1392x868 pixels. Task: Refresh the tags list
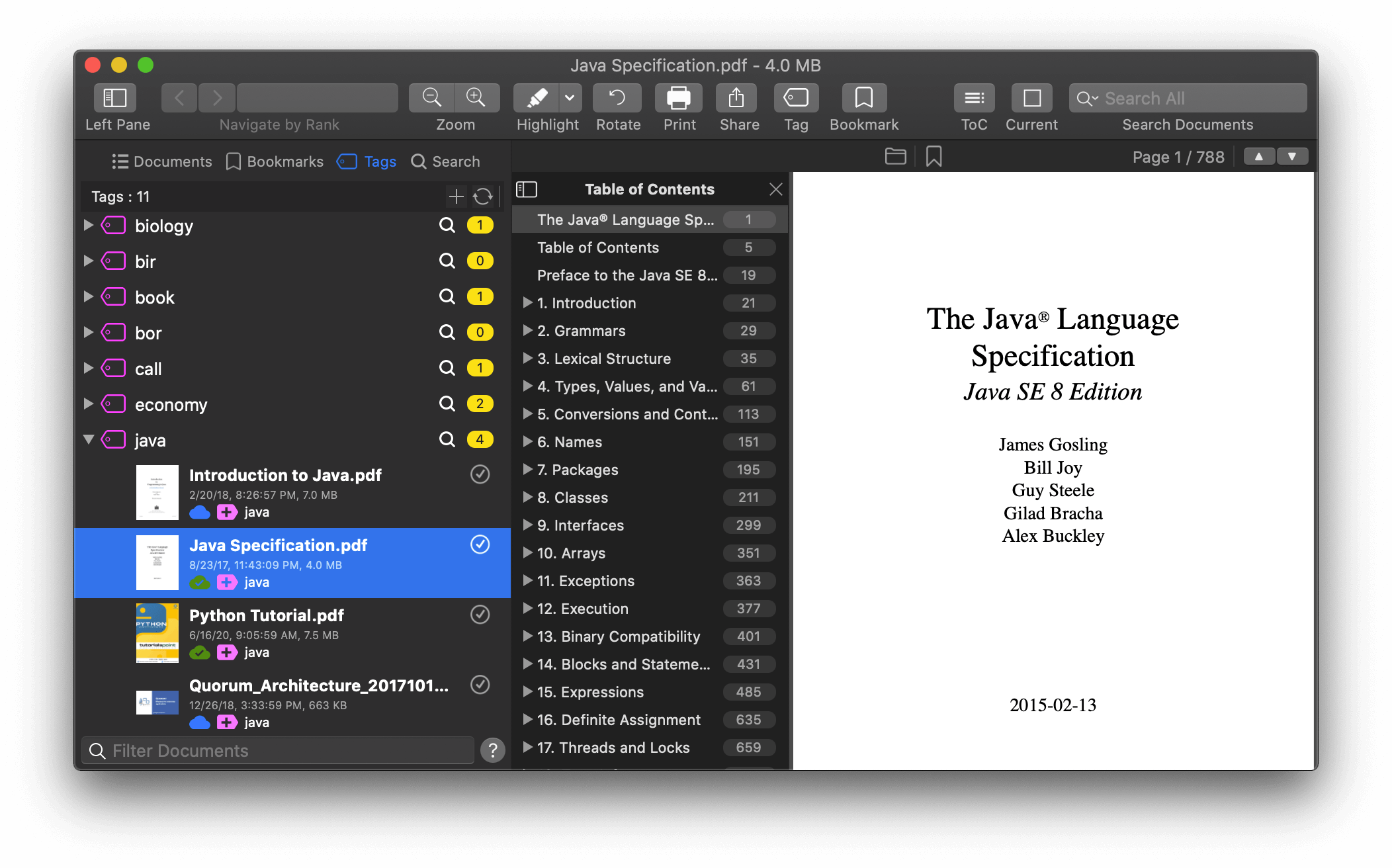(483, 196)
